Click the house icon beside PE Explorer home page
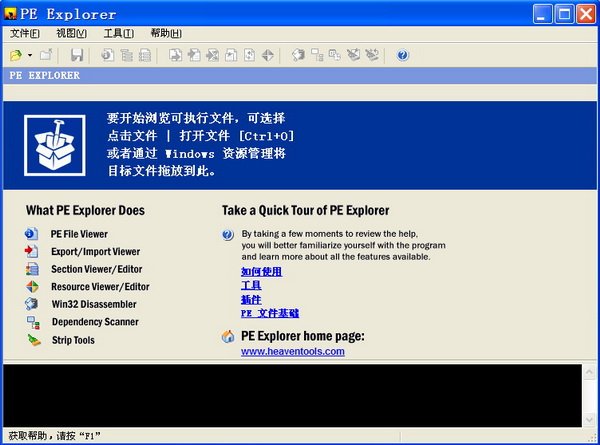This screenshot has width=600, height=445. pyautogui.click(x=228, y=336)
